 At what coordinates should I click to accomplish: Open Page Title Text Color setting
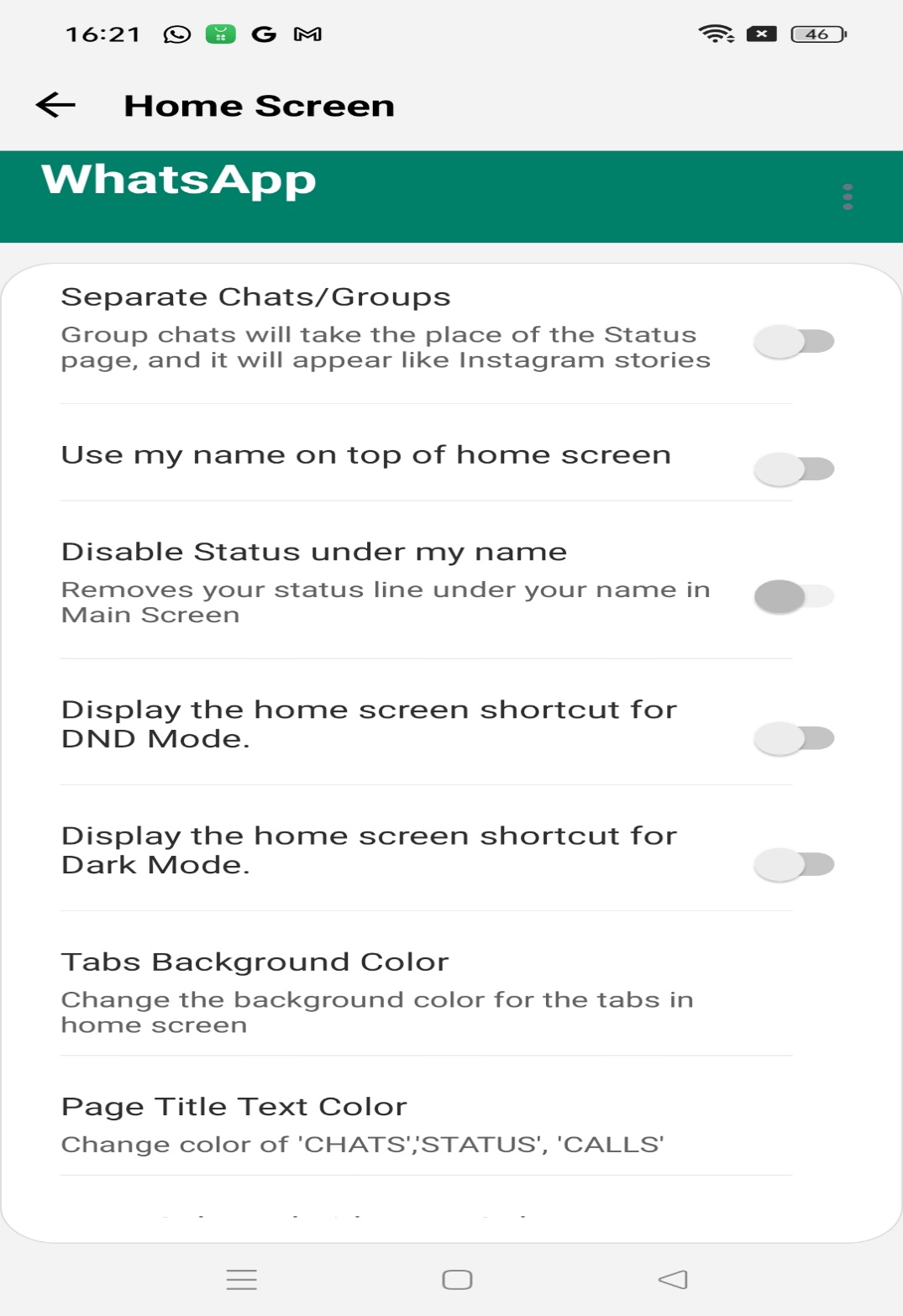click(427, 1124)
